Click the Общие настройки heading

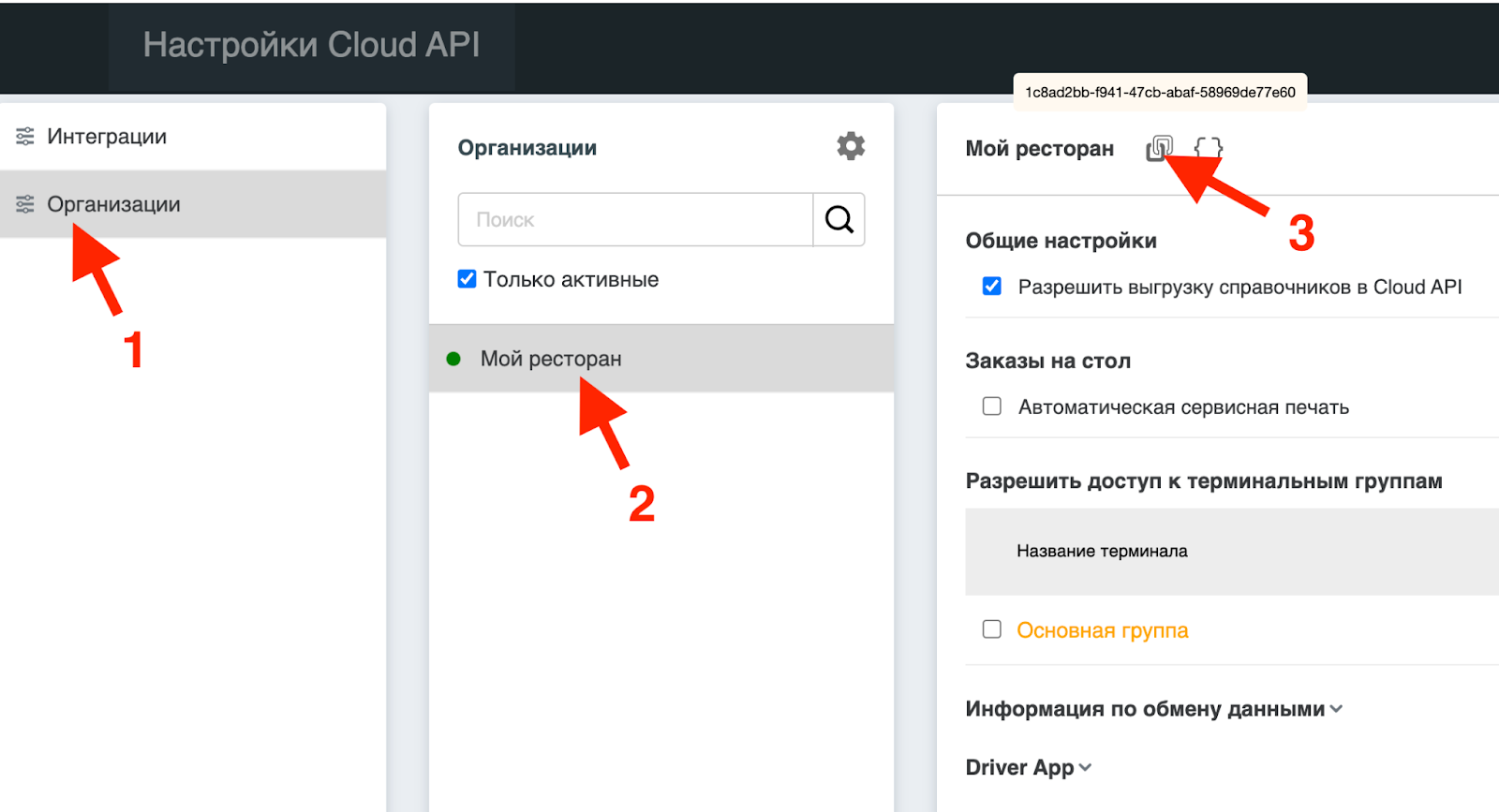1061,241
